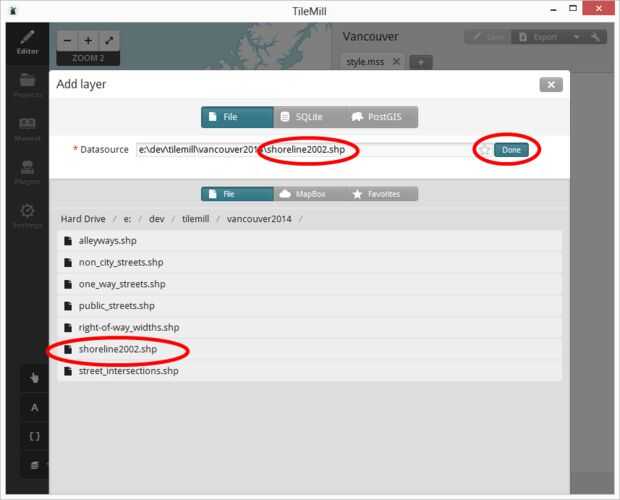Select right-of-way_widths.shp file
This screenshot has height=500, width=620.
pos(309,328)
